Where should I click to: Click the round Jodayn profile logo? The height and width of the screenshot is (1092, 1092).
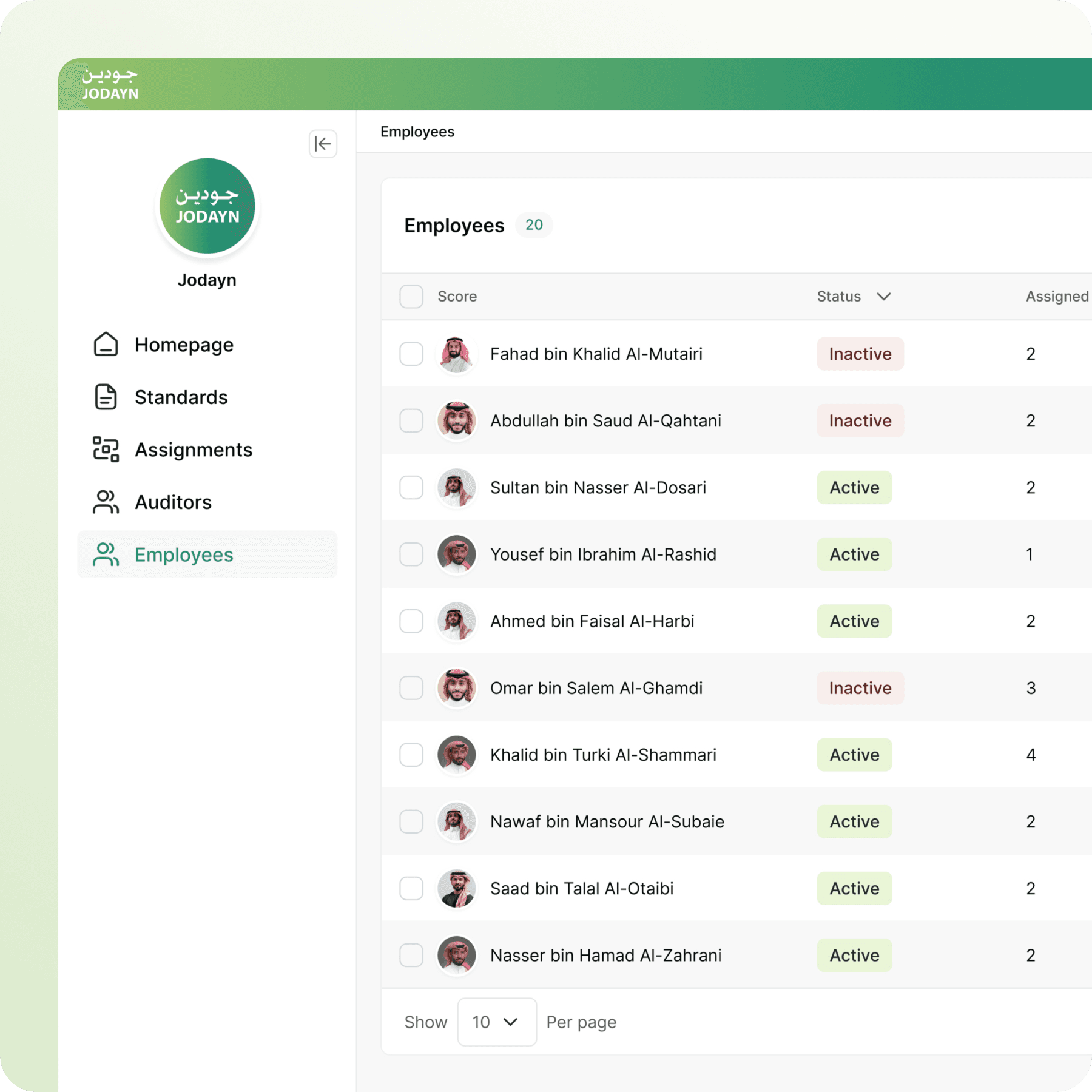(207, 206)
